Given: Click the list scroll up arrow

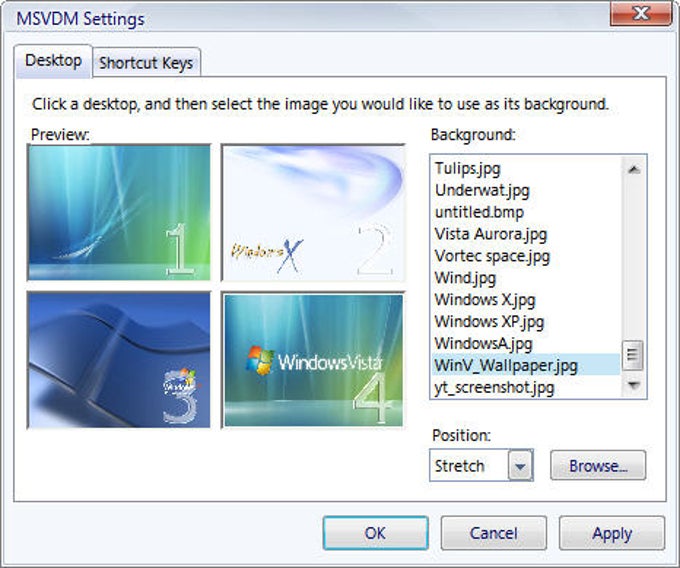Looking at the screenshot, I should (634, 169).
